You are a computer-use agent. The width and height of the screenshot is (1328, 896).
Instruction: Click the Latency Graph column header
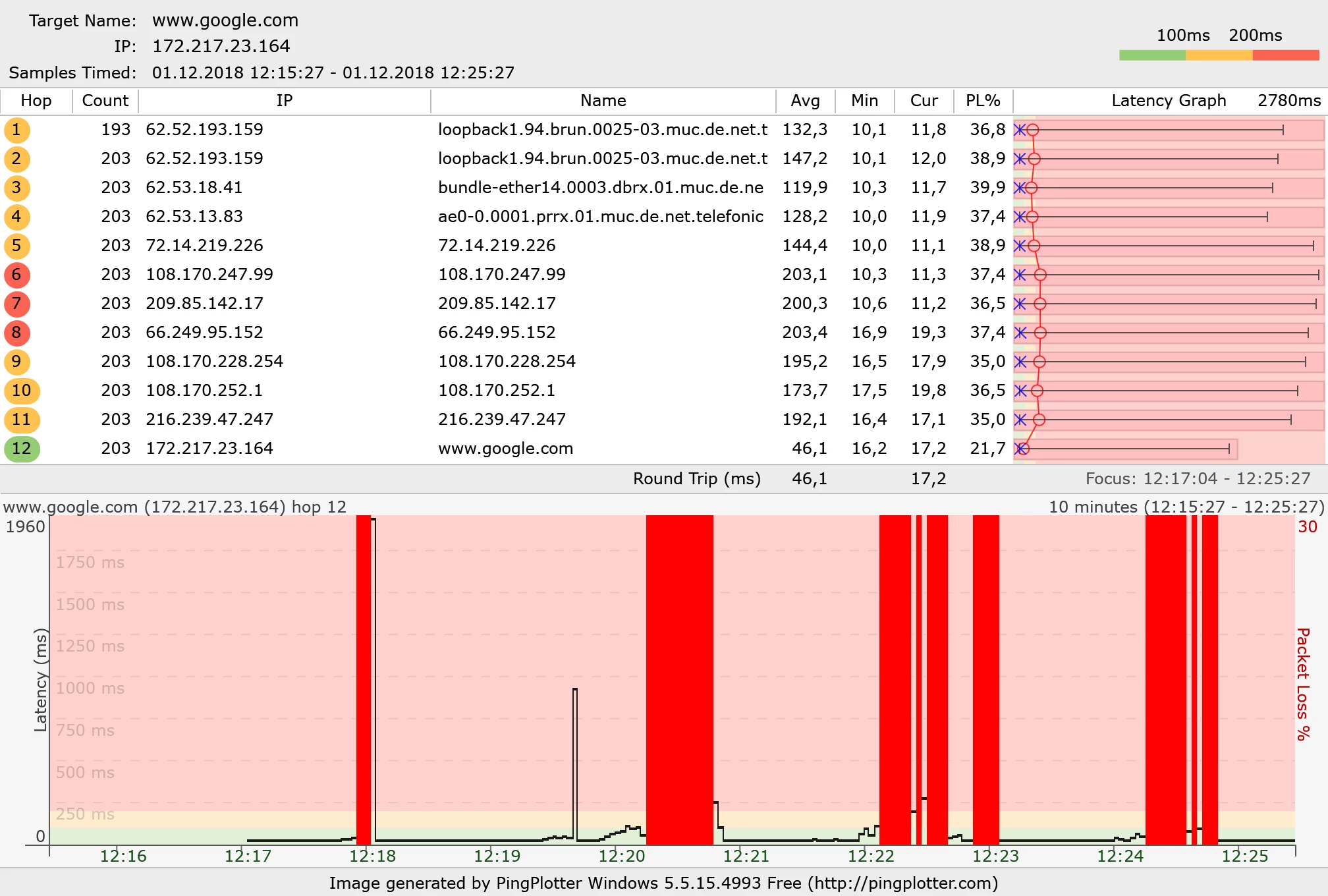tap(1168, 101)
